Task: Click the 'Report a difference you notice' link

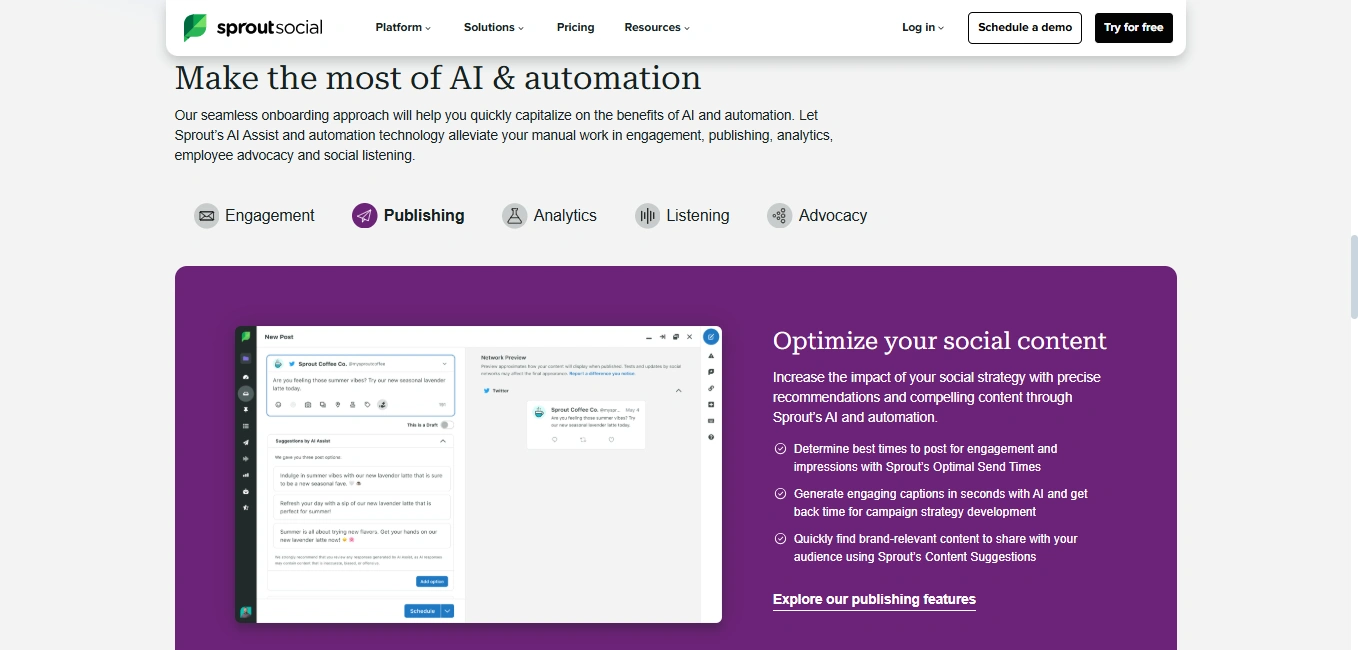Action: (602, 374)
